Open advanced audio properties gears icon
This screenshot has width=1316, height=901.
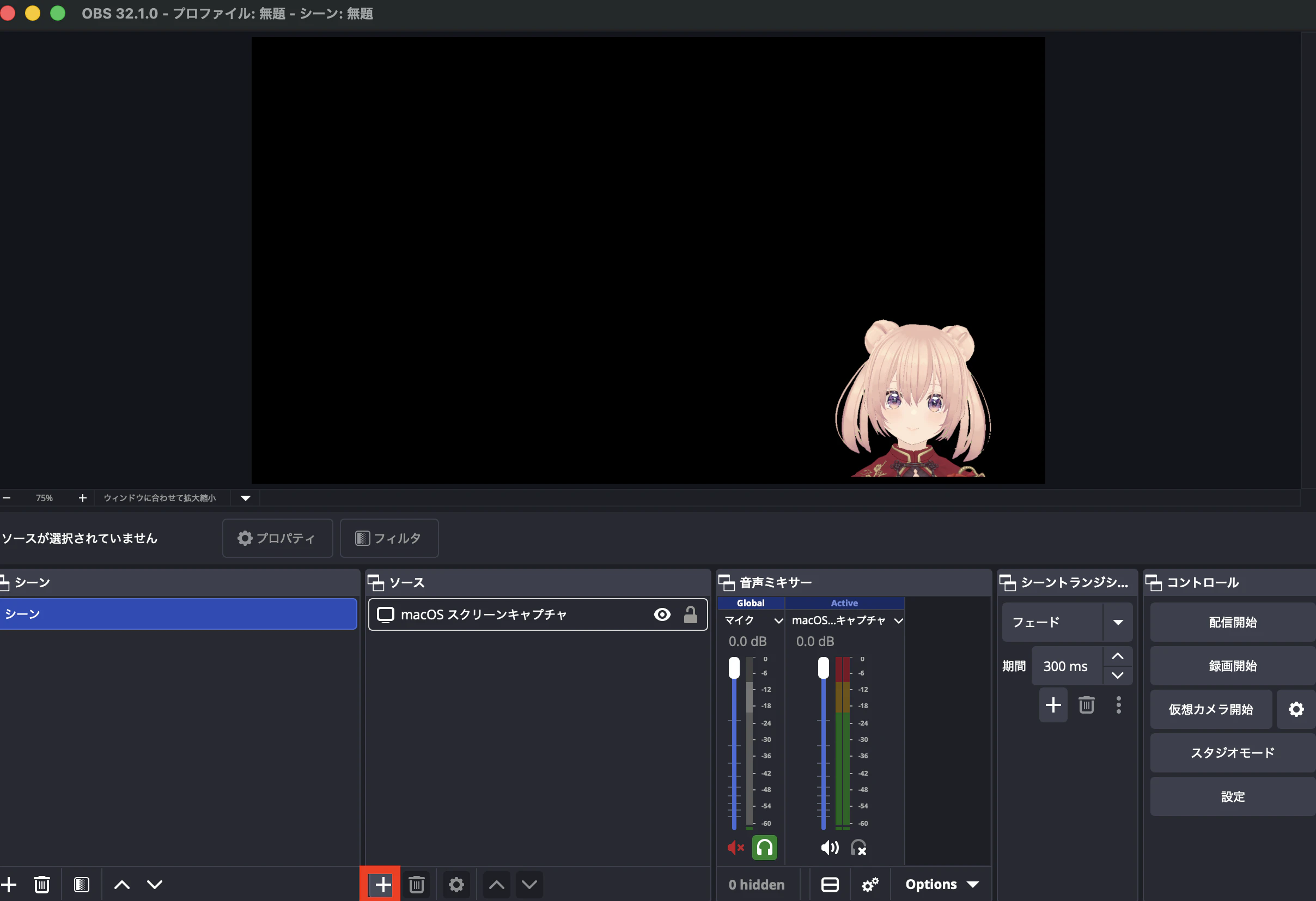pos(870,884)
